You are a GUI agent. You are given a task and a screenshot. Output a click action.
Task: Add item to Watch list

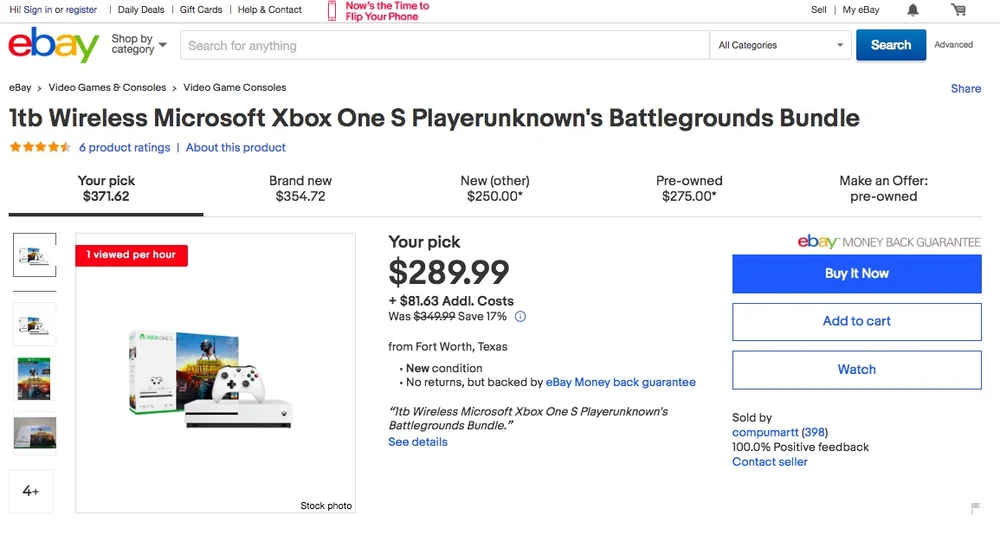856,370
